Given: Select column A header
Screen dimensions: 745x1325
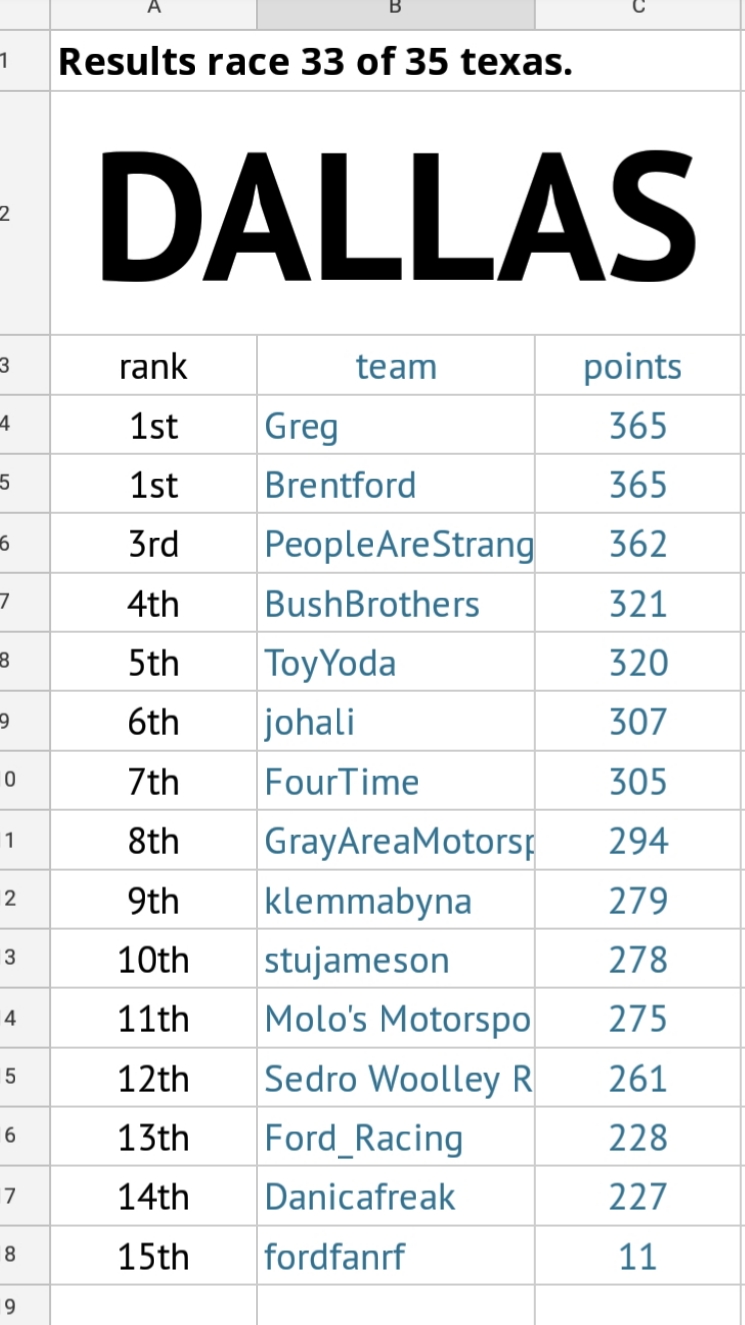Looking at the screenshot, I should tap(153, 10).
